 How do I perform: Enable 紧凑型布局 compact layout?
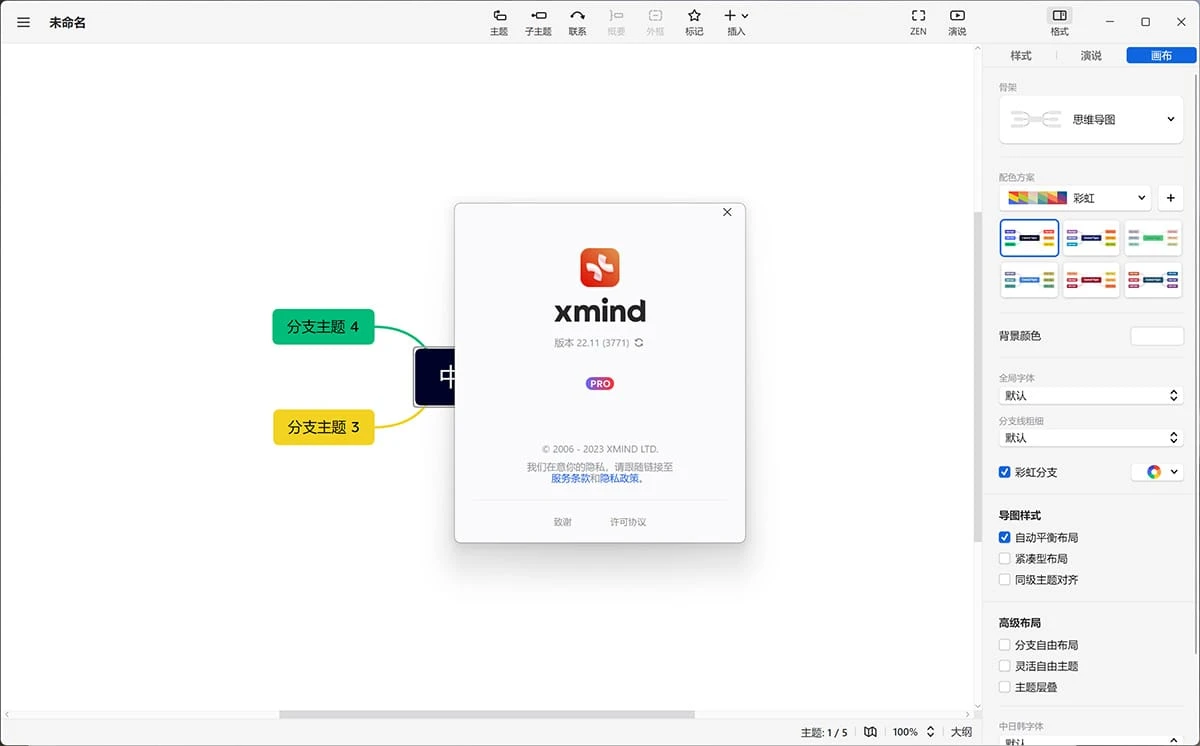pyautogui.click(x=1004, y=558)
